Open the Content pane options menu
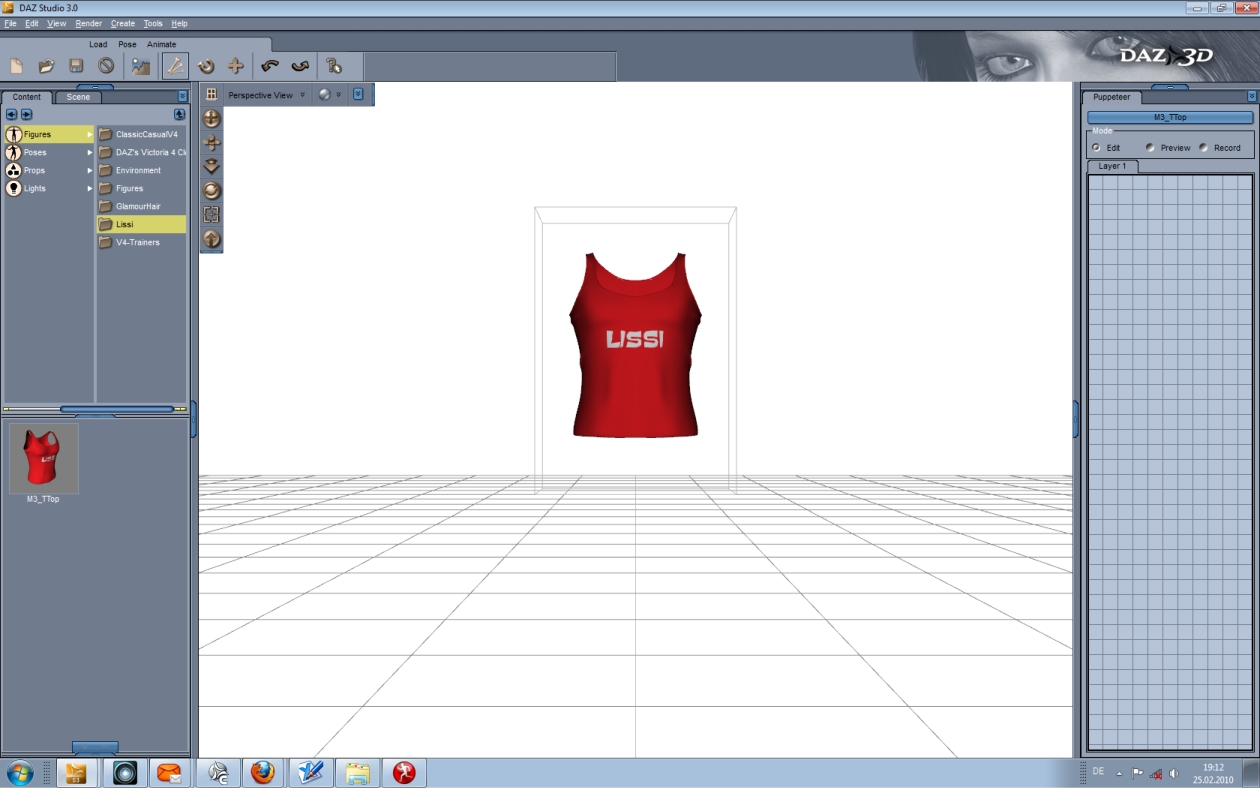Screen dimensions: 1260x788 [182, 96]
